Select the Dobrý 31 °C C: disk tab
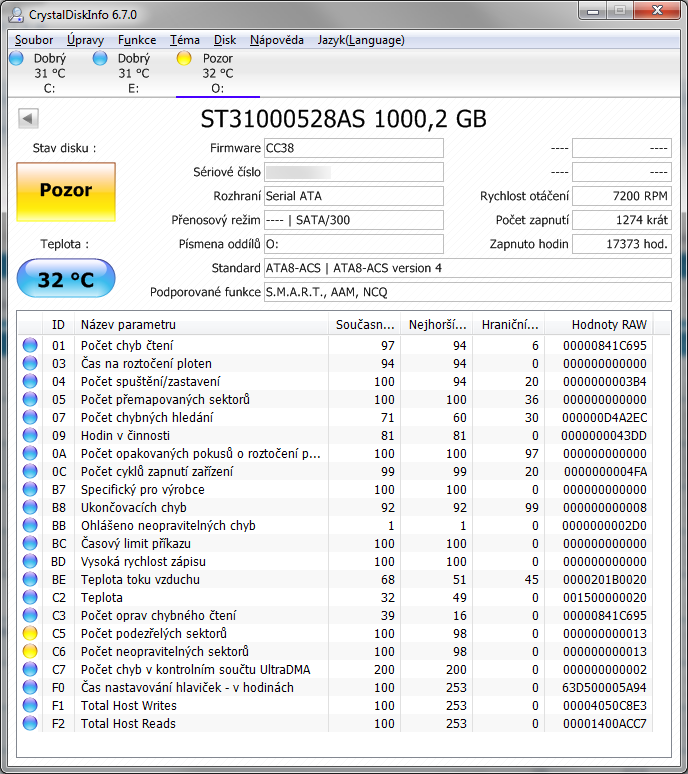688x774 pixels. (50, 73)
